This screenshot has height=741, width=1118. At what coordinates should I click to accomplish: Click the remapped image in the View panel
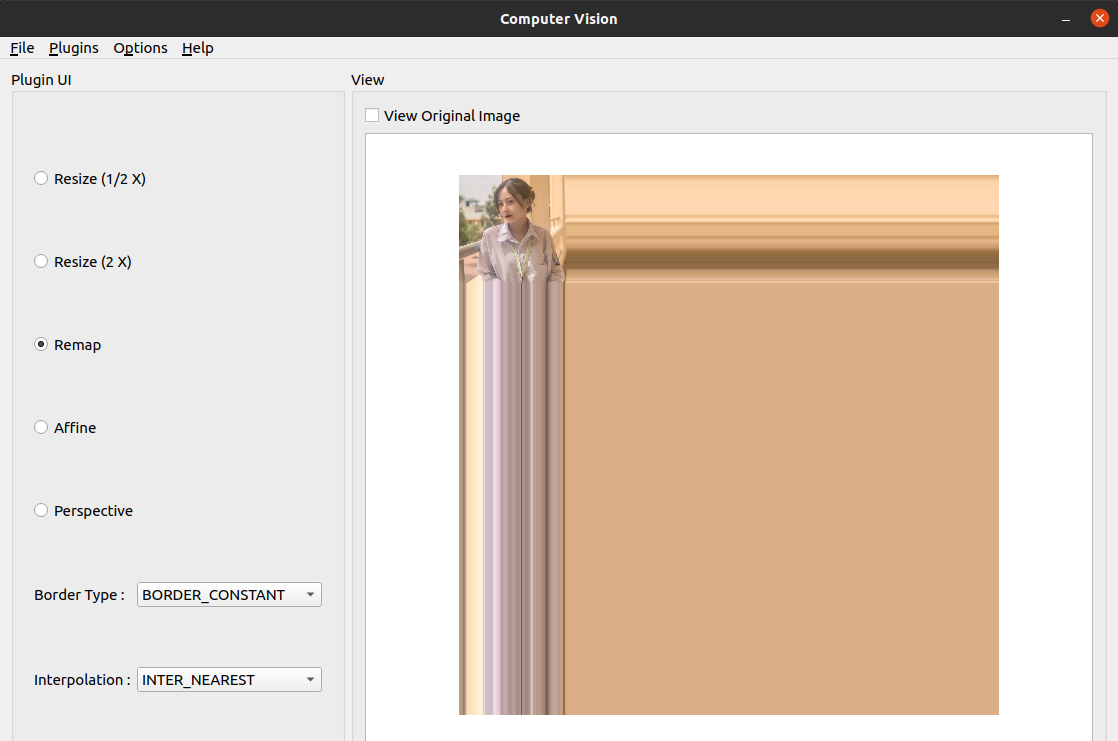coord(729,445)
